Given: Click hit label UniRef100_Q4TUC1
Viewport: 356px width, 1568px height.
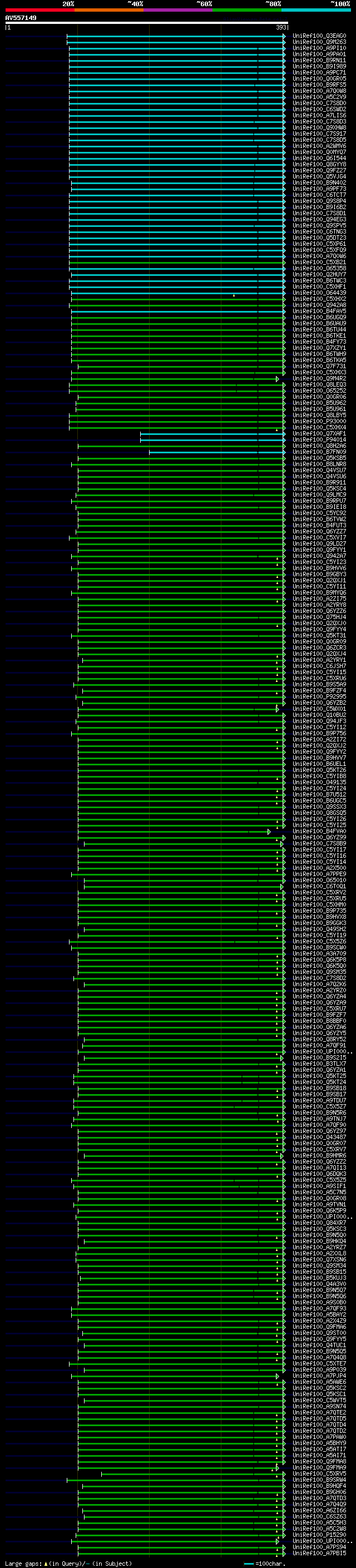Looking at the screenshot, I should tap(319, 1345).
